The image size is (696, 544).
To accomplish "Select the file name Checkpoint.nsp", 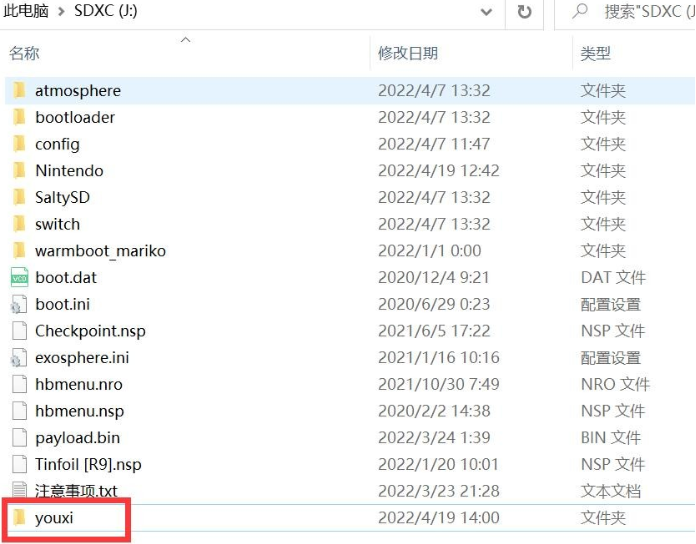I will pos(91,331).
